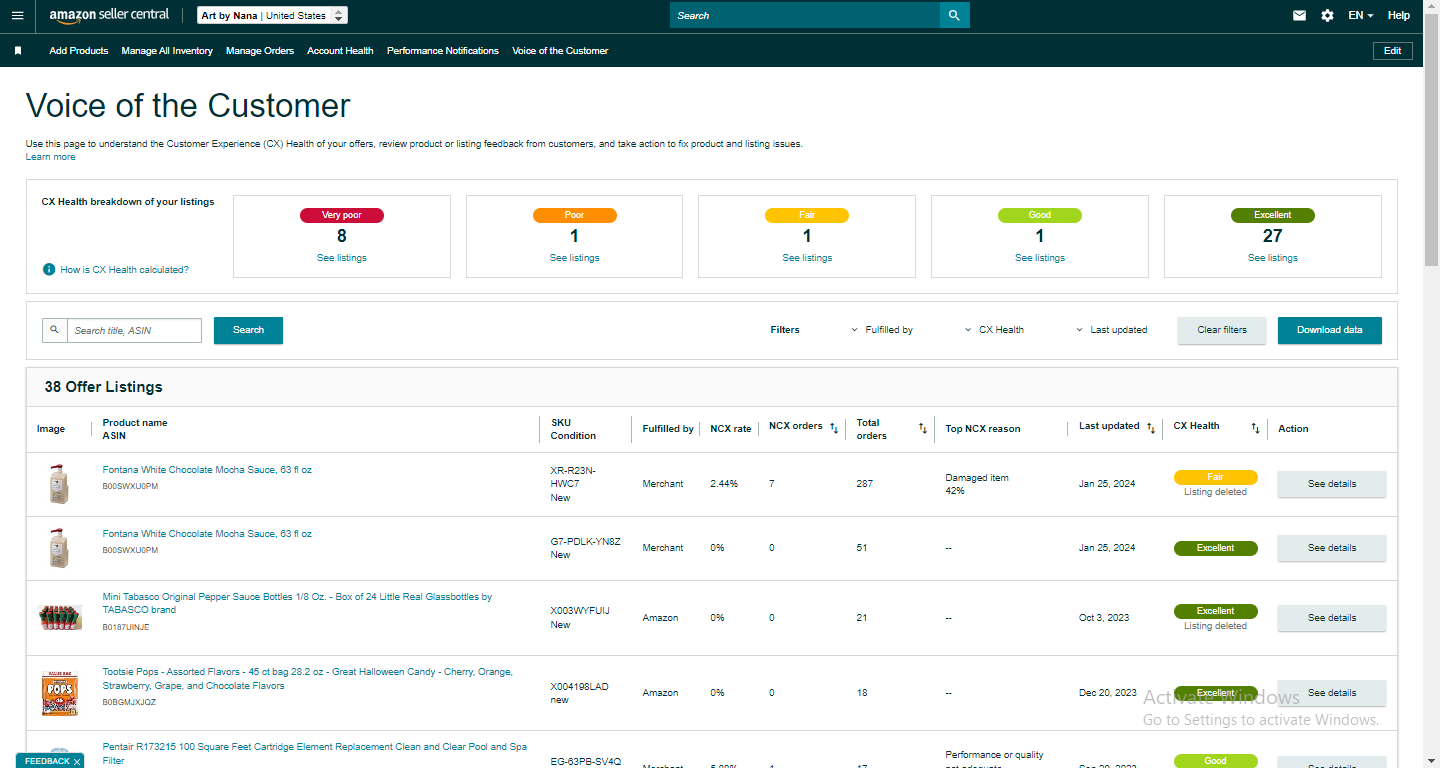Open Pentair R173215 Cartridge Element link

(315, 753)
